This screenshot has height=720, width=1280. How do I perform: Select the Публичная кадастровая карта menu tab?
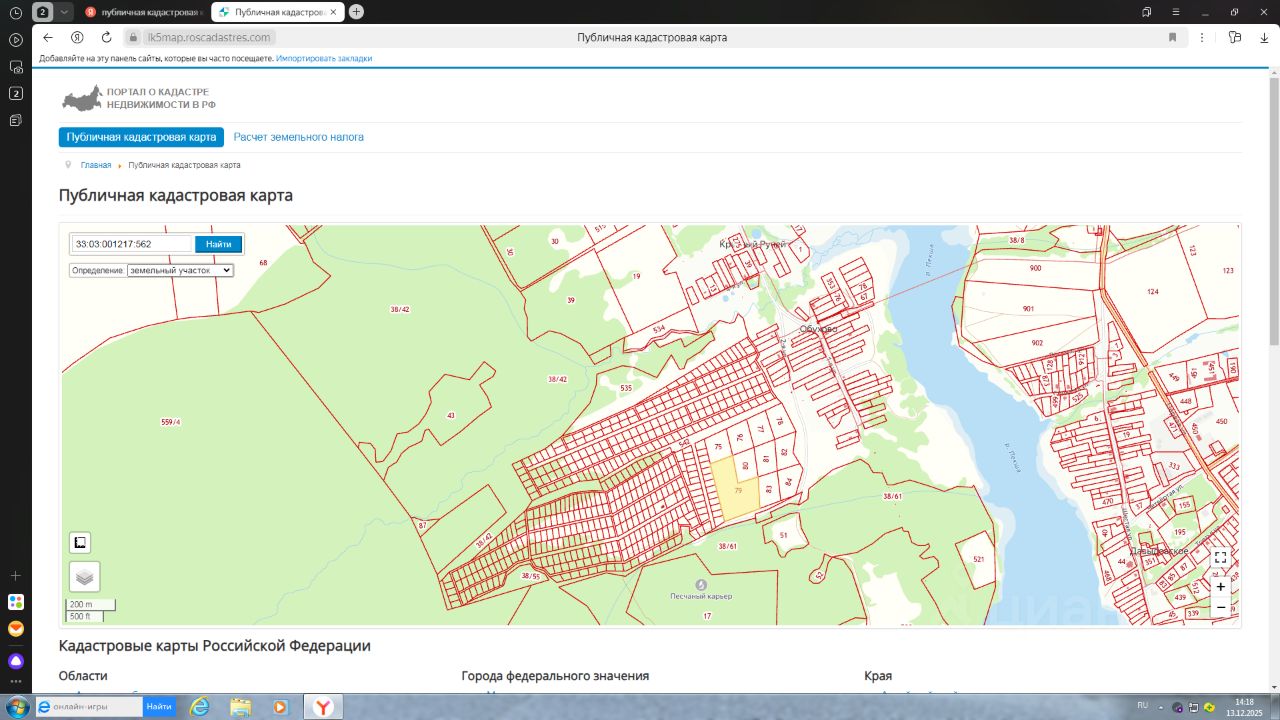[141, 137]
